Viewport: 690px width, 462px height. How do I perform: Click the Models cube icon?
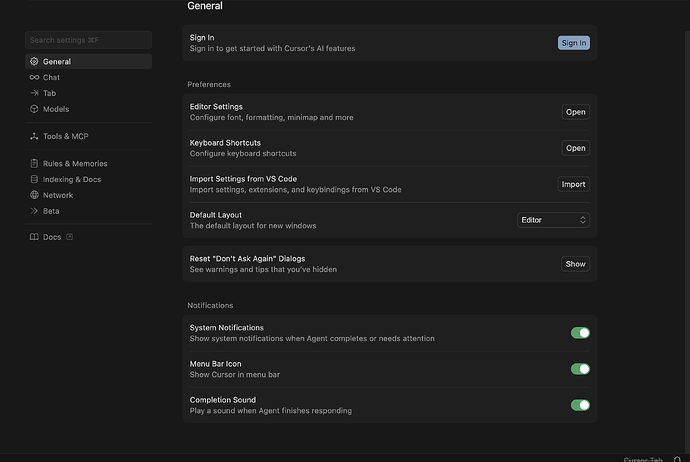coord(34,109)
